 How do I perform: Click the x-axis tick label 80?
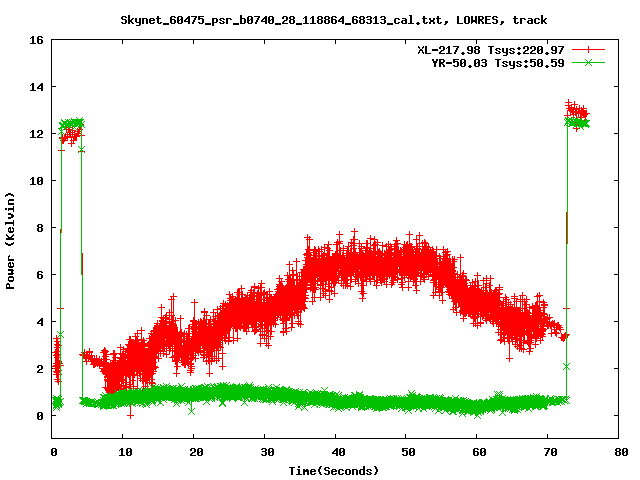(621, 452)
